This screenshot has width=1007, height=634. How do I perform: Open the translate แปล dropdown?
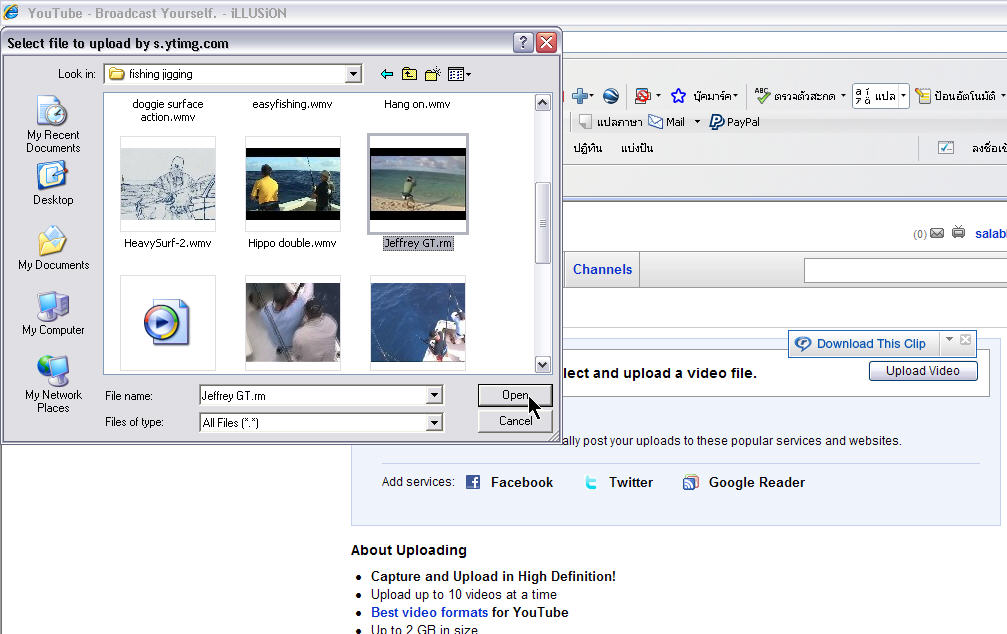click(x=903, y=96)
